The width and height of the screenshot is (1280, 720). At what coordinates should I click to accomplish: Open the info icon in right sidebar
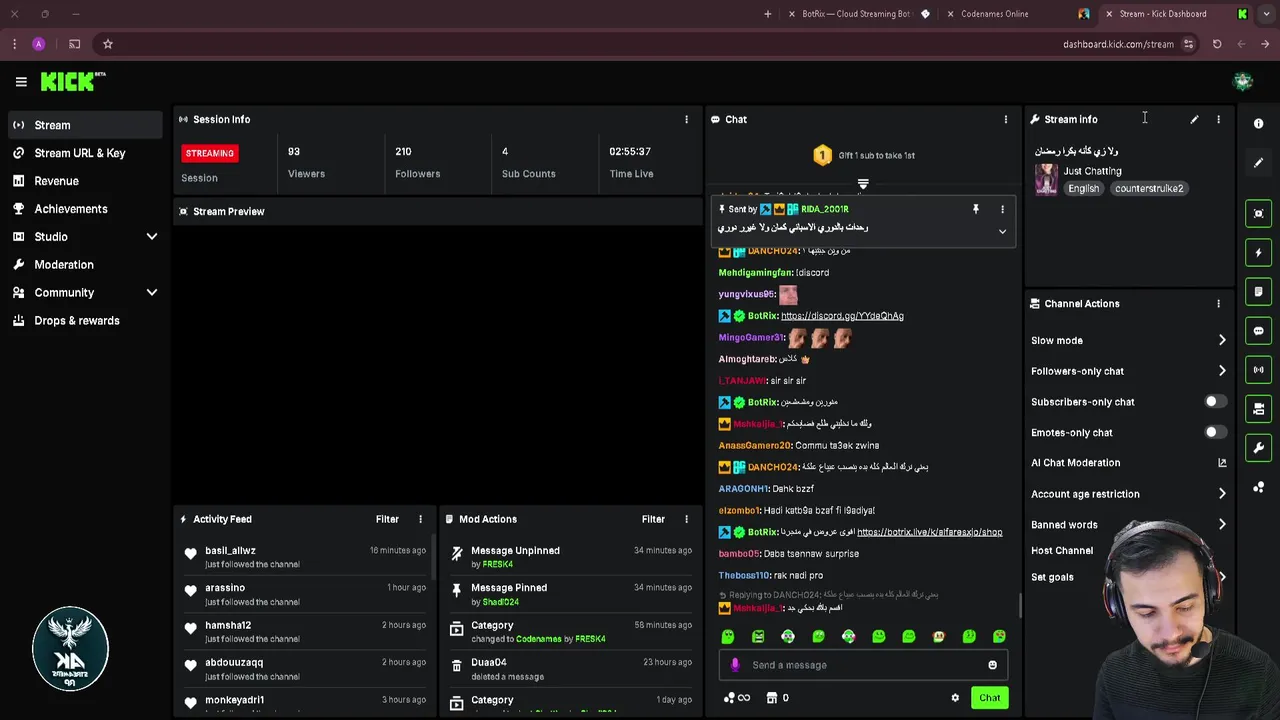tap(1259, 123)
